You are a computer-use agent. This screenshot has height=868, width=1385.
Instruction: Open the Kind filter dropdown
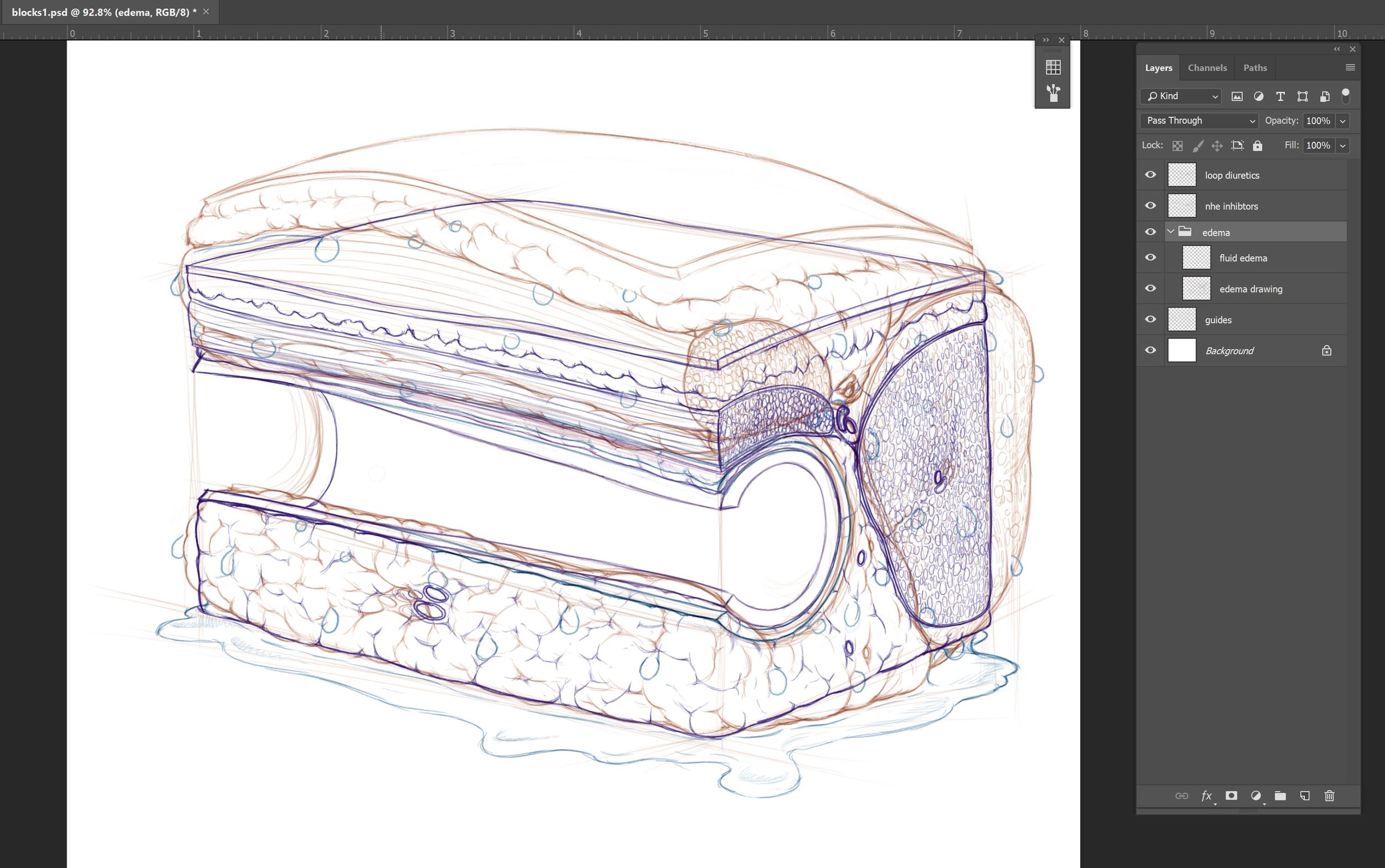click(1179, 96)
